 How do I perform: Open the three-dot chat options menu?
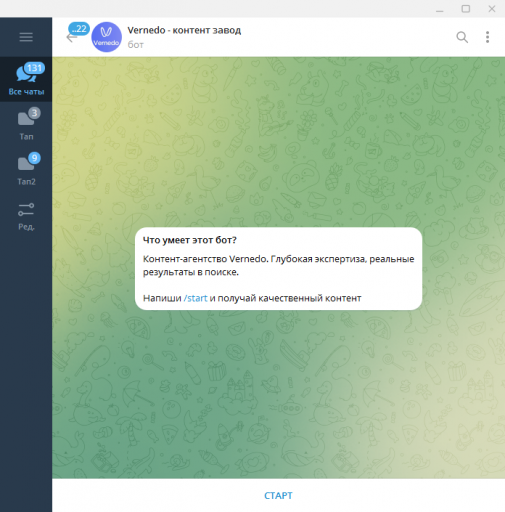(487, 37)
